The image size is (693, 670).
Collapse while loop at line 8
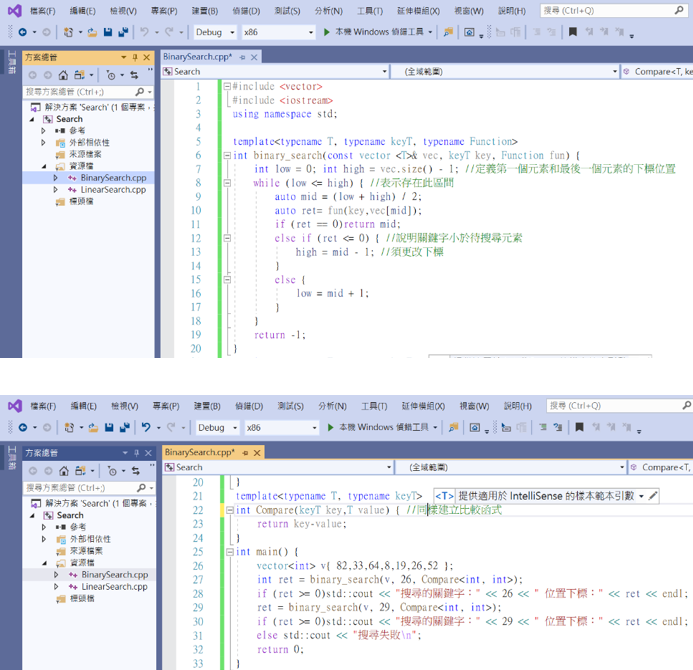point(227,183)
